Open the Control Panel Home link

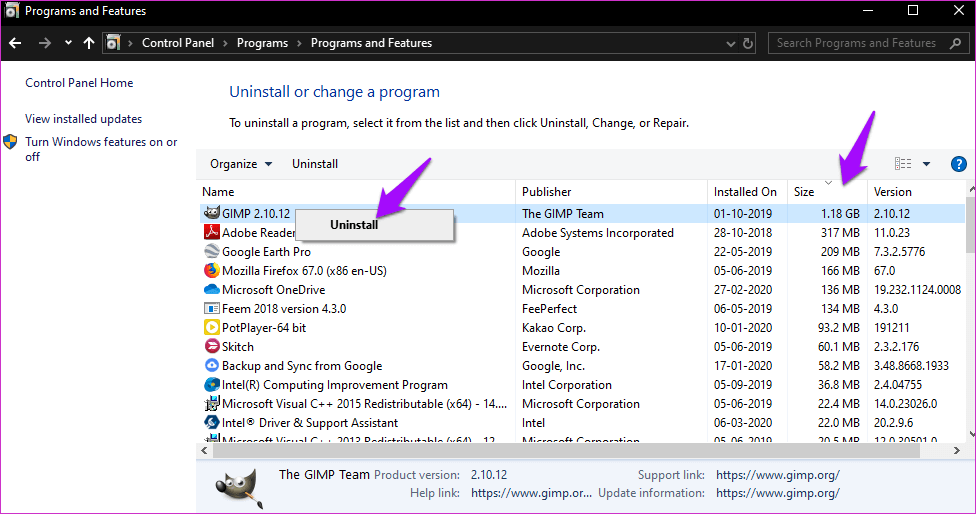79,83
